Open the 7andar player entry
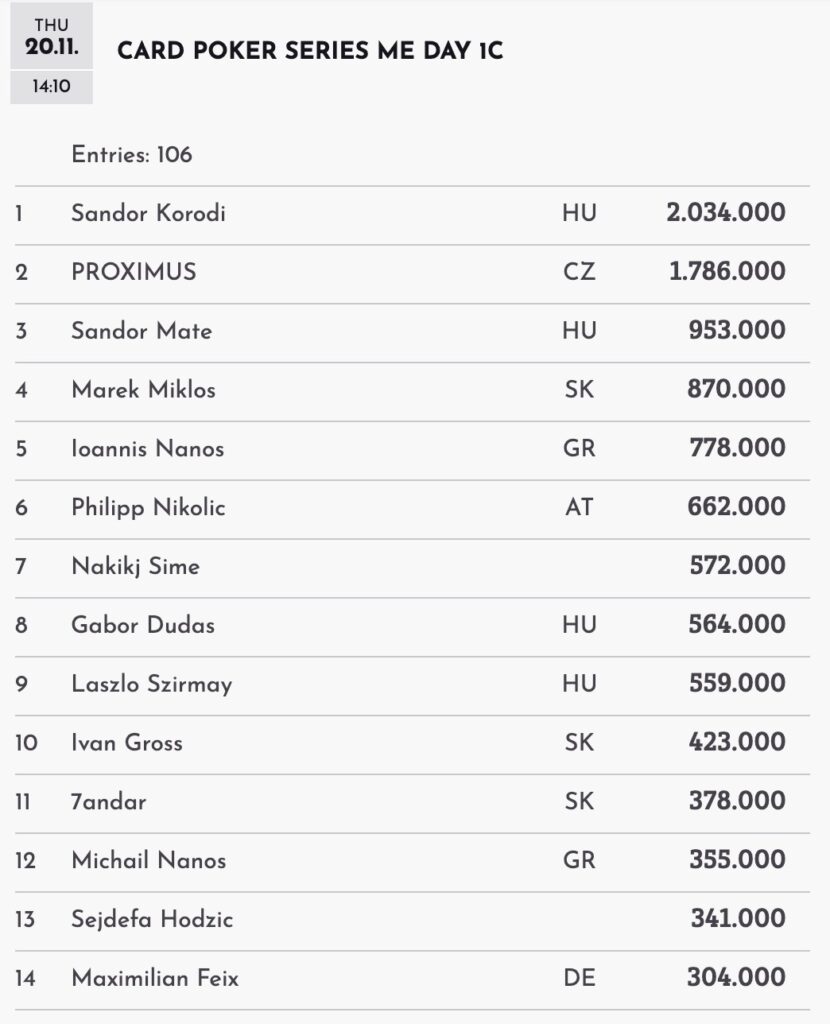The height and width of the screenshot is (1024, 830). 109,802
